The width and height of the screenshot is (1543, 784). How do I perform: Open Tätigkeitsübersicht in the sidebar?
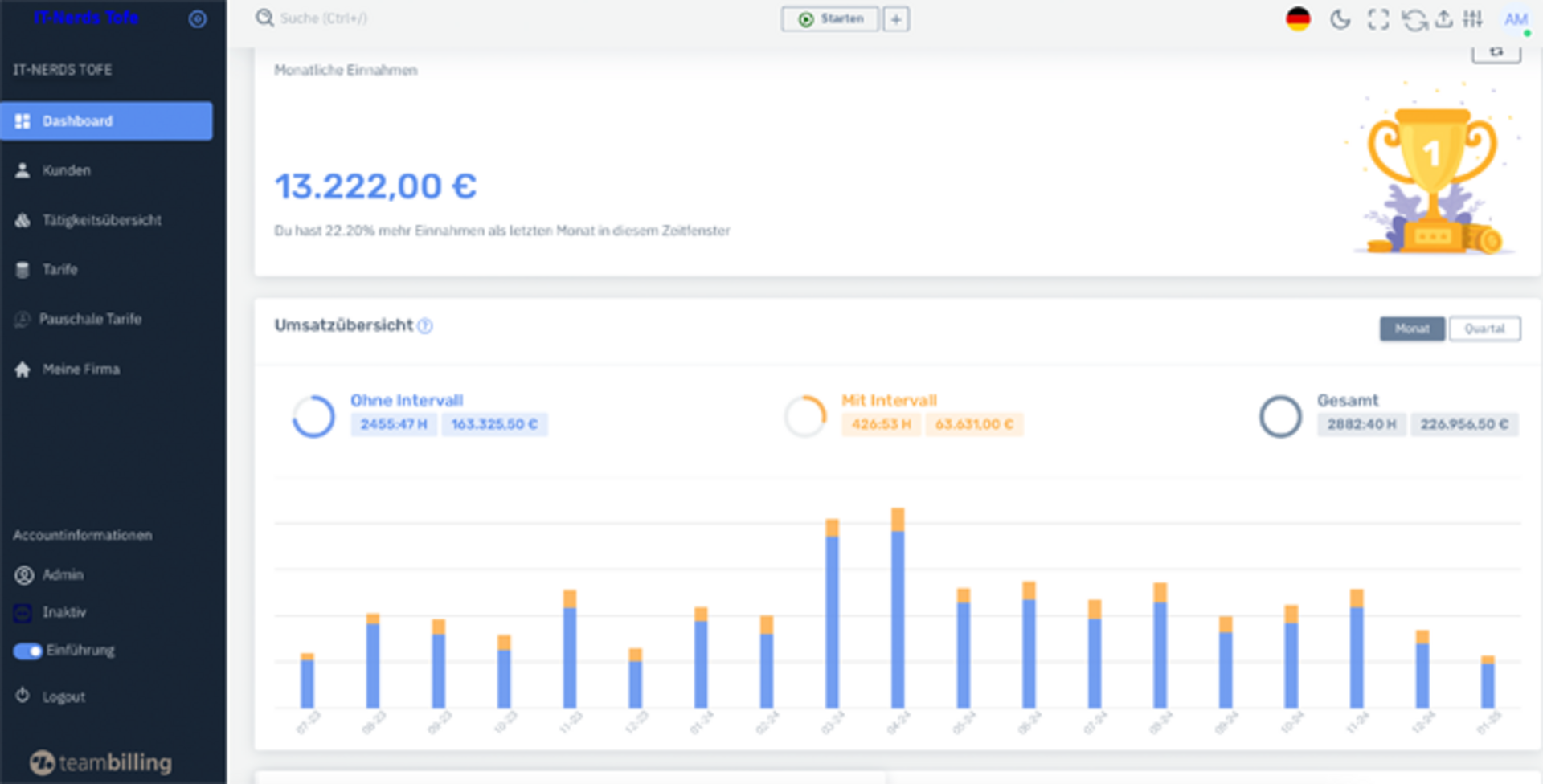(101, 220)
